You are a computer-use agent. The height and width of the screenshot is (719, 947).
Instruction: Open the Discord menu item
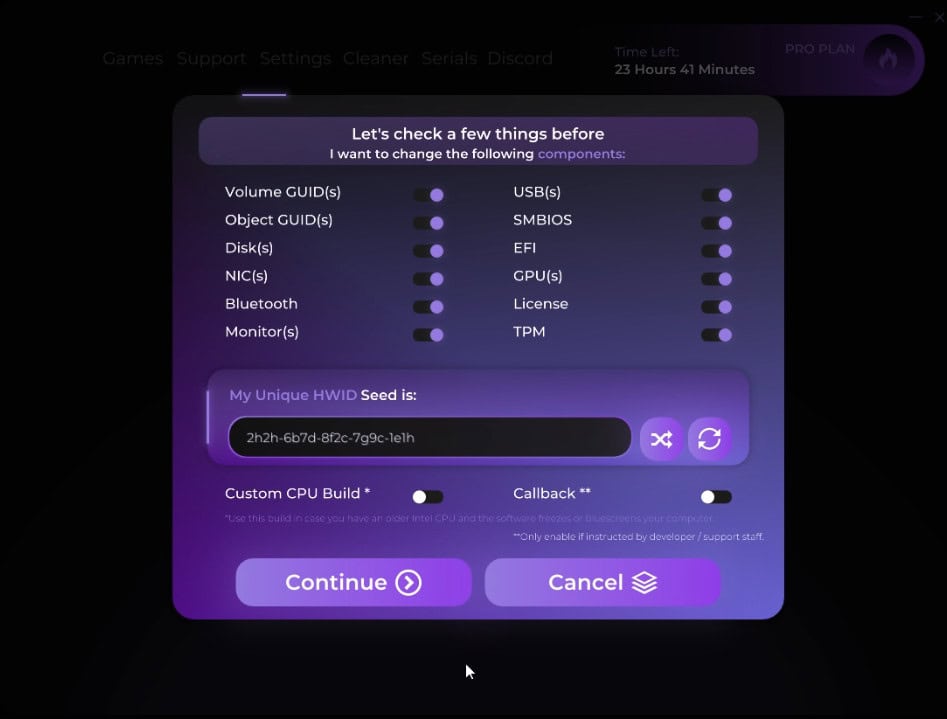(520, 59)
